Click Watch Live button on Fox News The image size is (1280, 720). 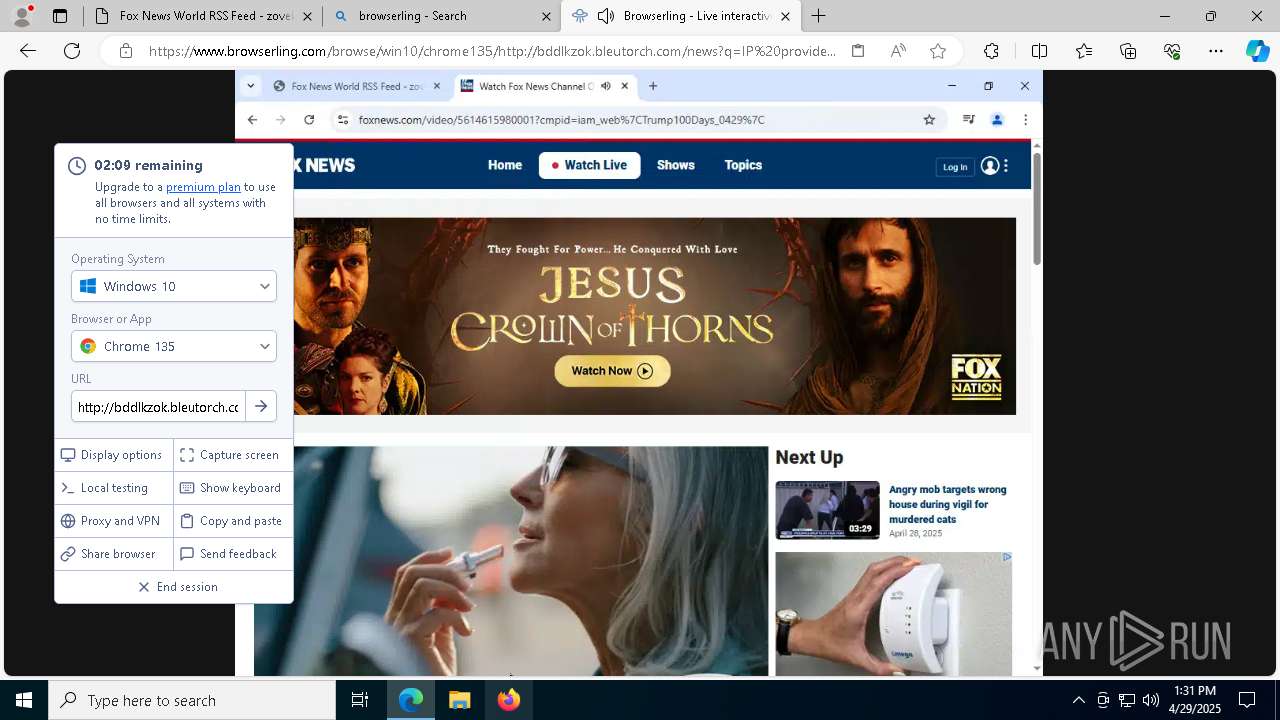589,165
